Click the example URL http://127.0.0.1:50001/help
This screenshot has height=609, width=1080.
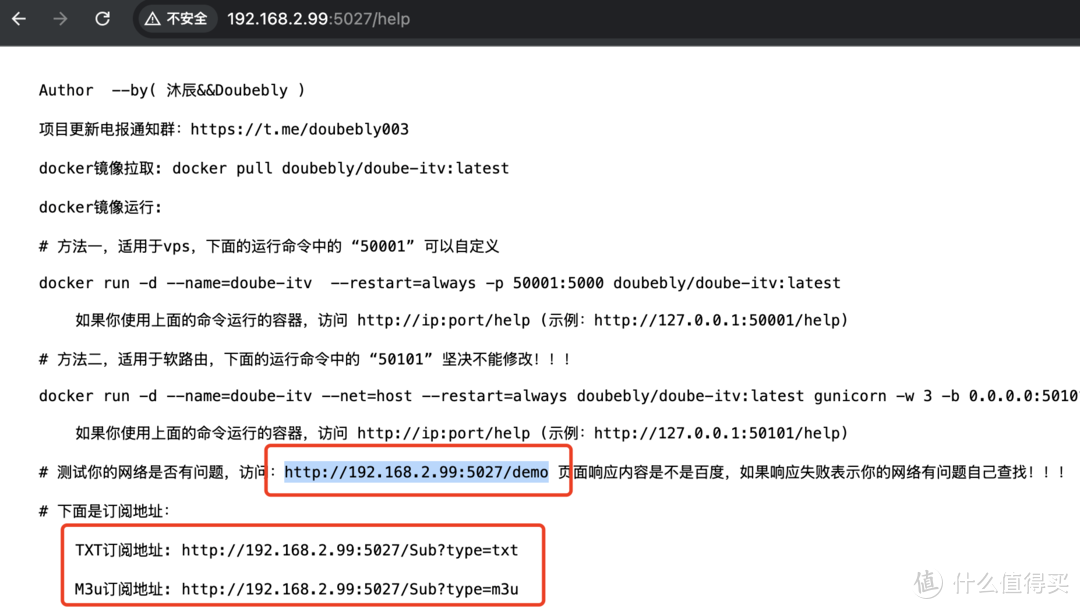(718, 320)
